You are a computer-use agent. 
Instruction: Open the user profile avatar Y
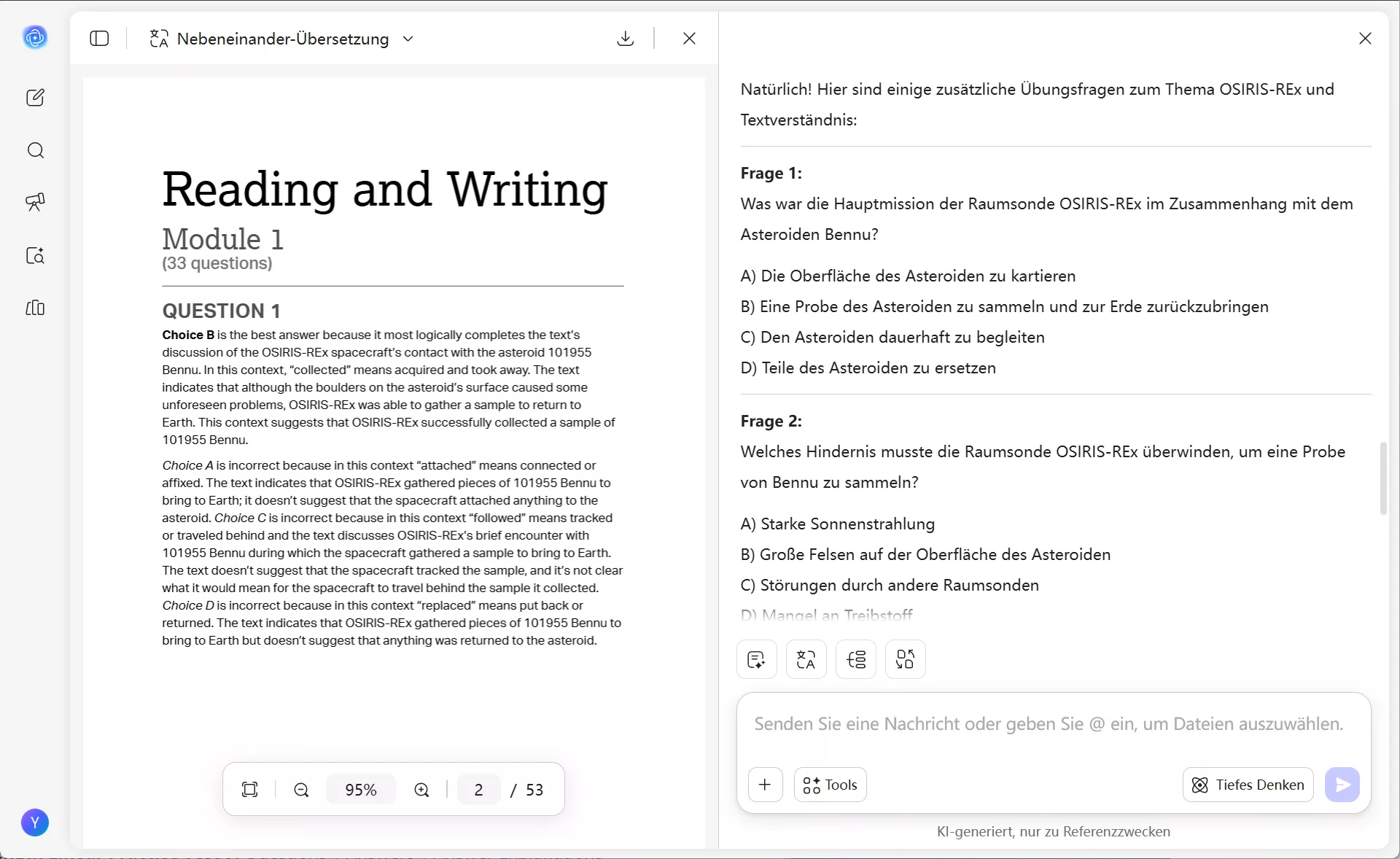35,823
